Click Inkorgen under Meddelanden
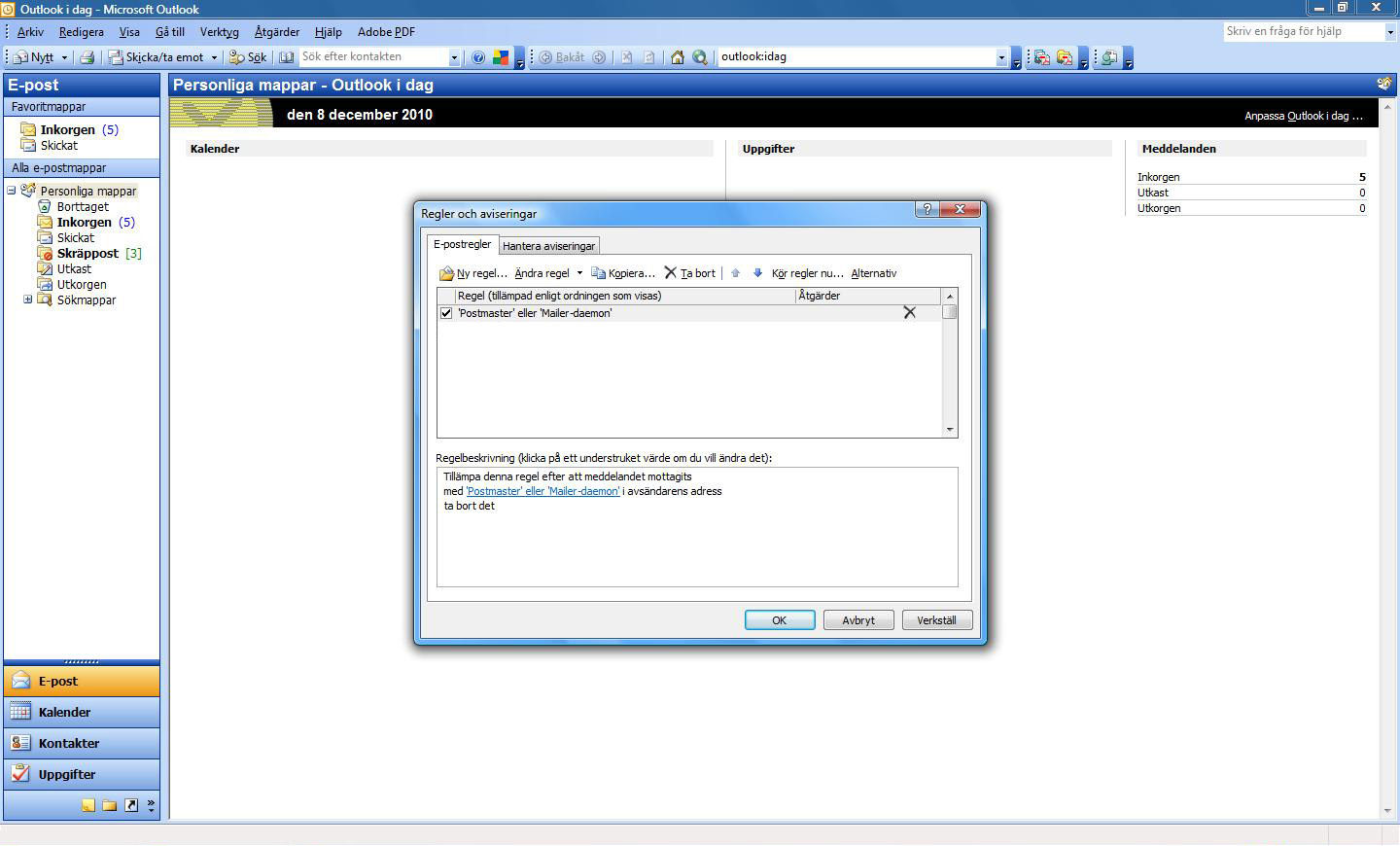The width and height of the screenshot is (1400, 846). tap(1159, 177)
